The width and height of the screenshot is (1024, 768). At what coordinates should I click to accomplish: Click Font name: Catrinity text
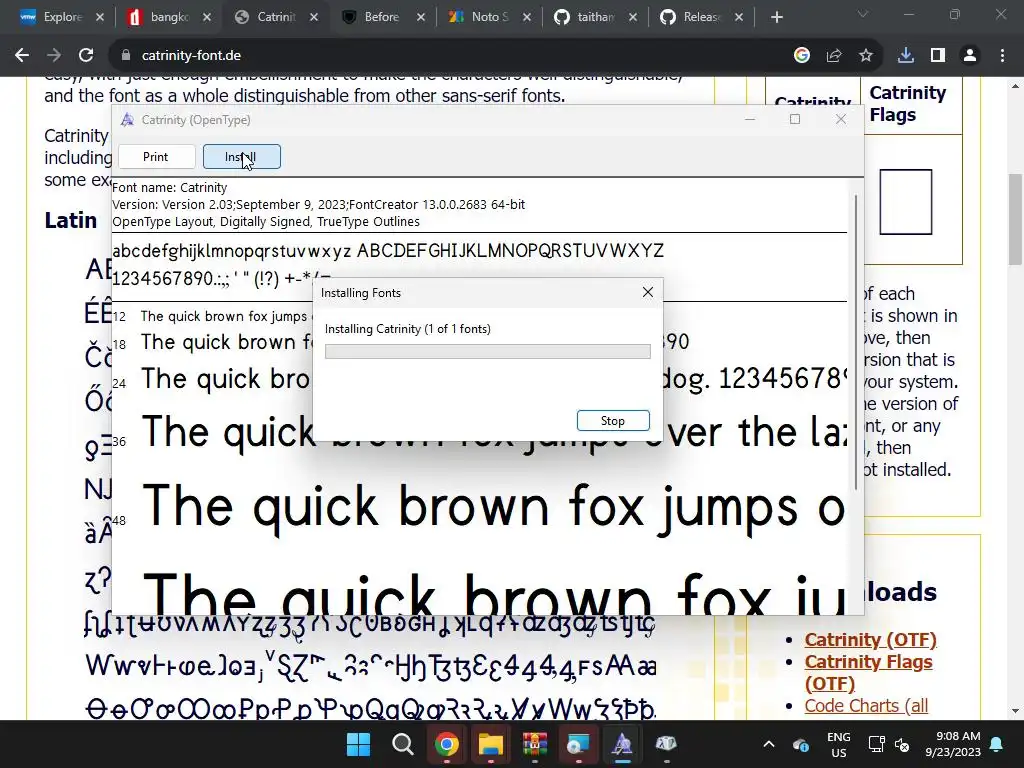click(x=170, y=187)
